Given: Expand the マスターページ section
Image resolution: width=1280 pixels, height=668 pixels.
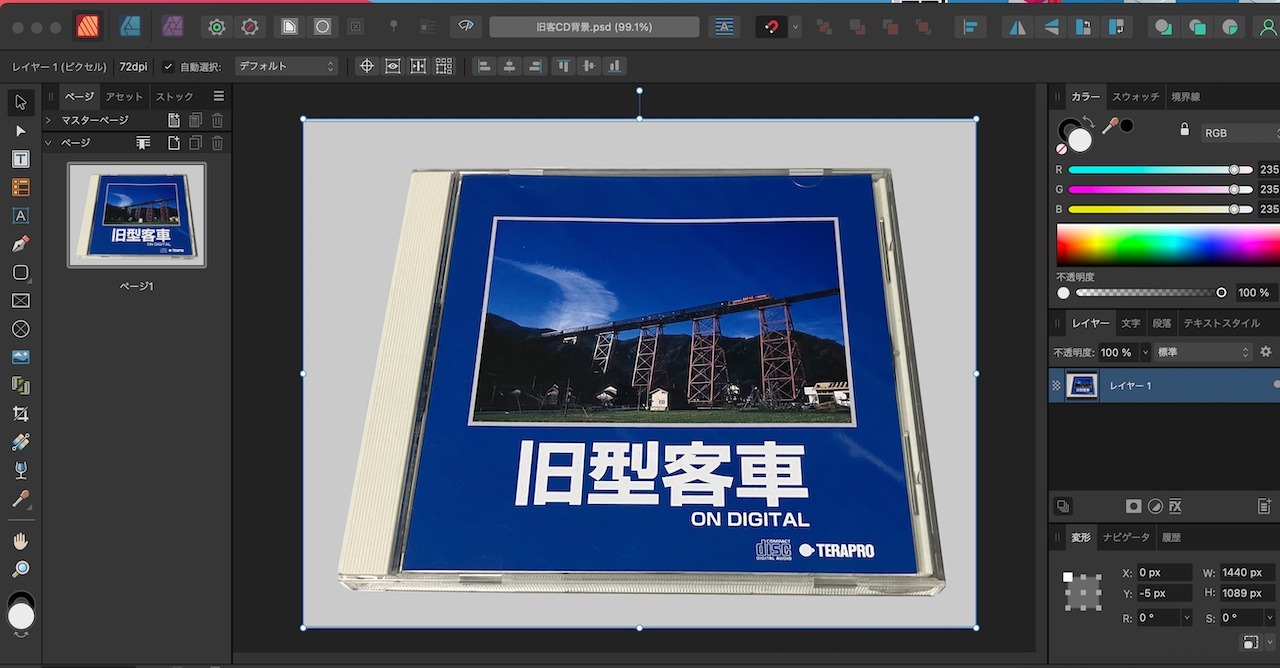Looking at the screenshot, I should (48, 120).
